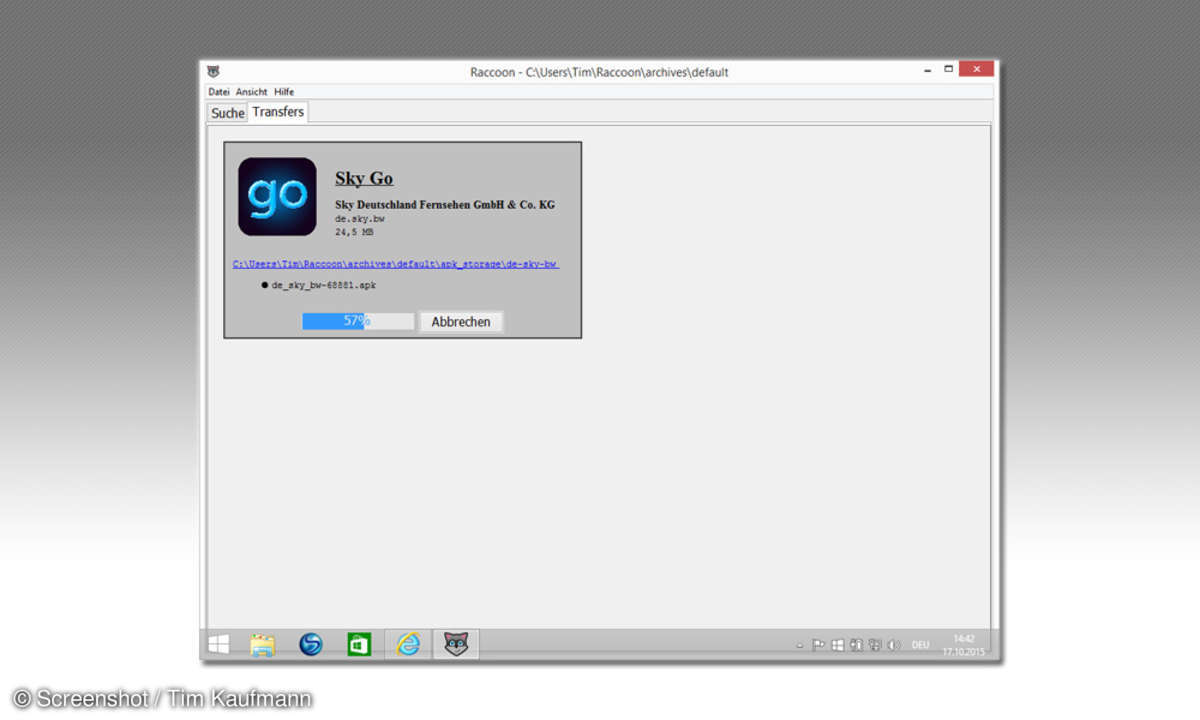The image size is (1200, 720).
Task: Click the 57% download progress bar
Action: [358, 321]
